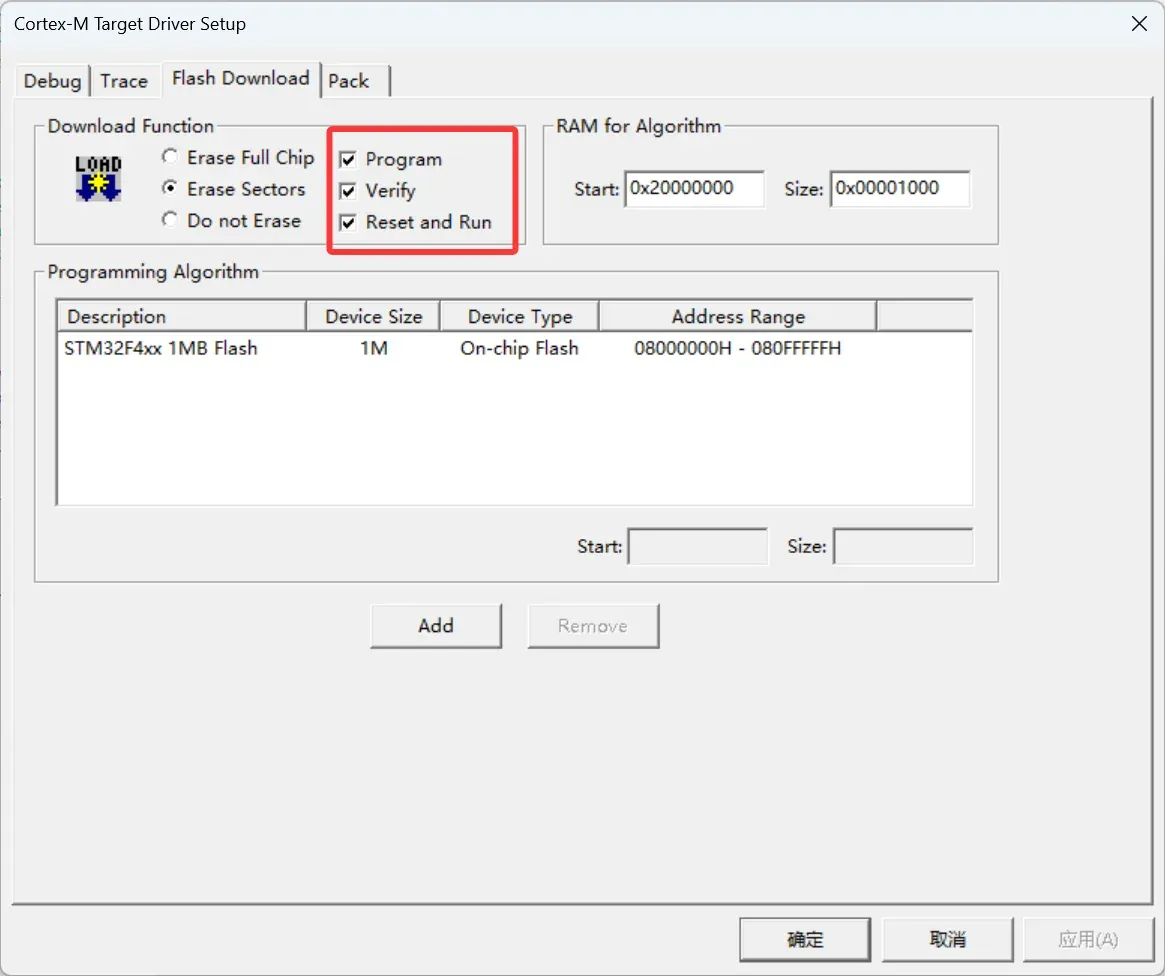Click the LOAD download icon
Screen dimensions: 1165x976
point(98,178)
